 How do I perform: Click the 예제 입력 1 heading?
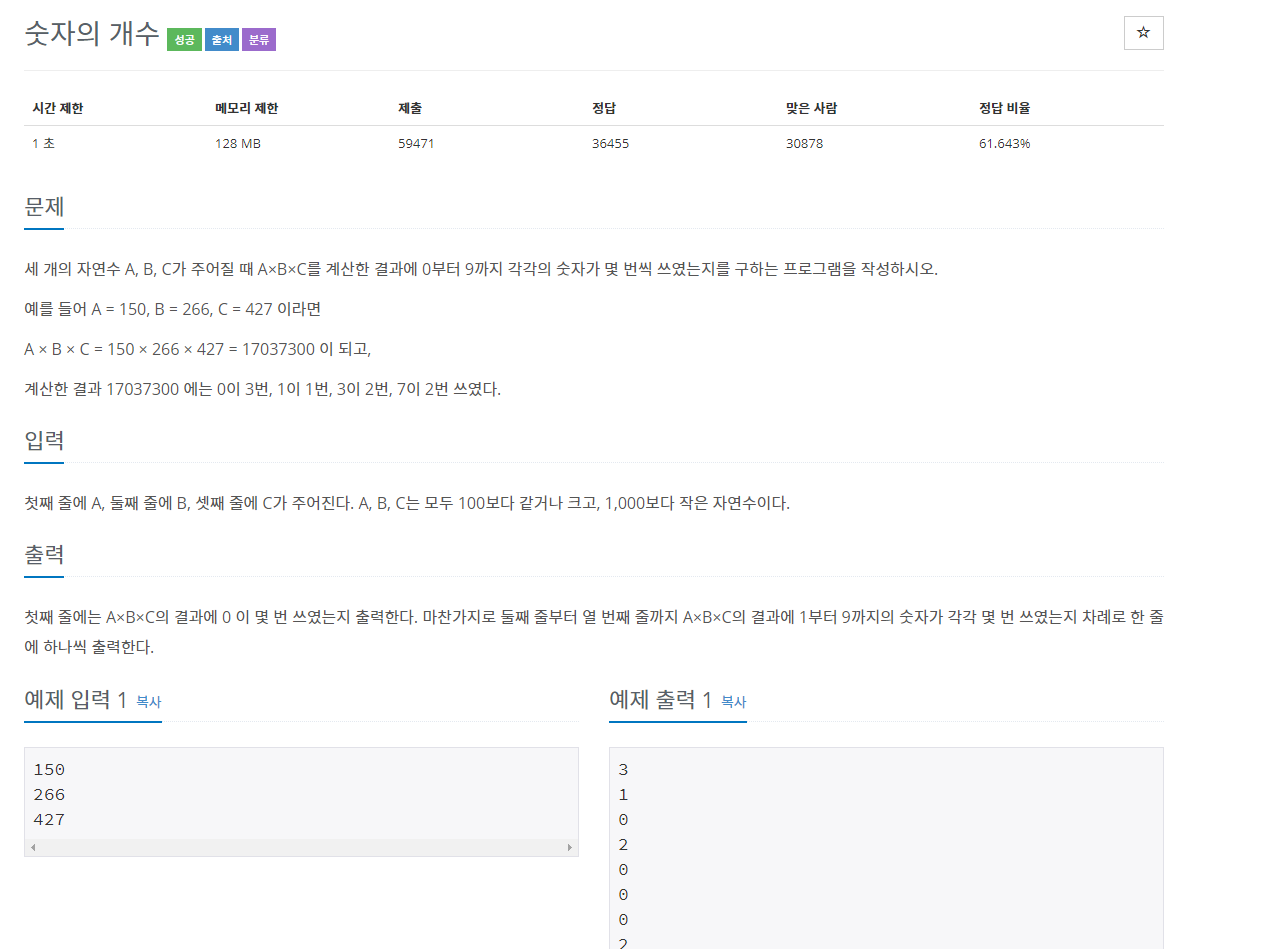point(76,700)
